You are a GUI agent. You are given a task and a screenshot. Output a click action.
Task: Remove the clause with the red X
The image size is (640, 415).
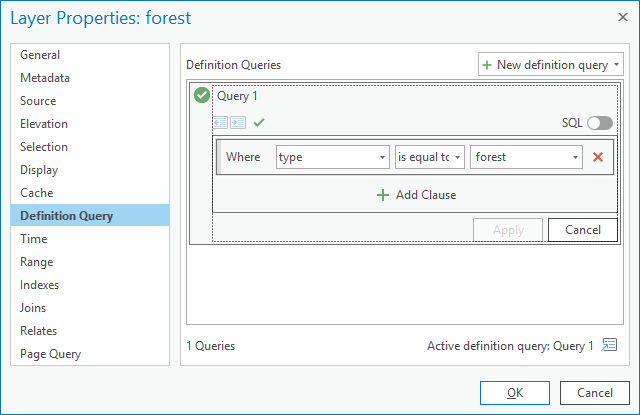[x=598, y=157]
